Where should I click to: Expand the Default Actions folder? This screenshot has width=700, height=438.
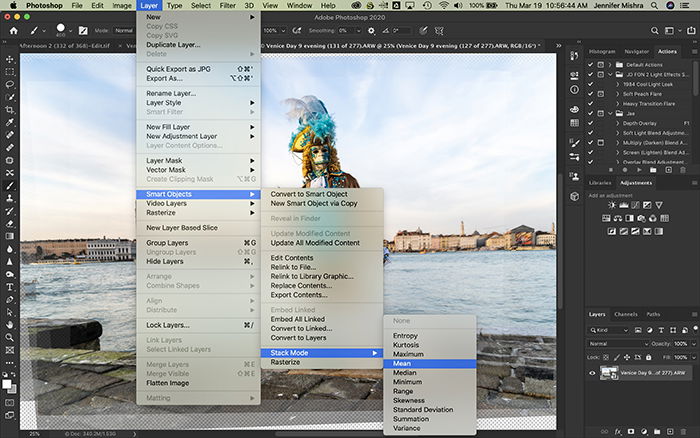point(610,65)
